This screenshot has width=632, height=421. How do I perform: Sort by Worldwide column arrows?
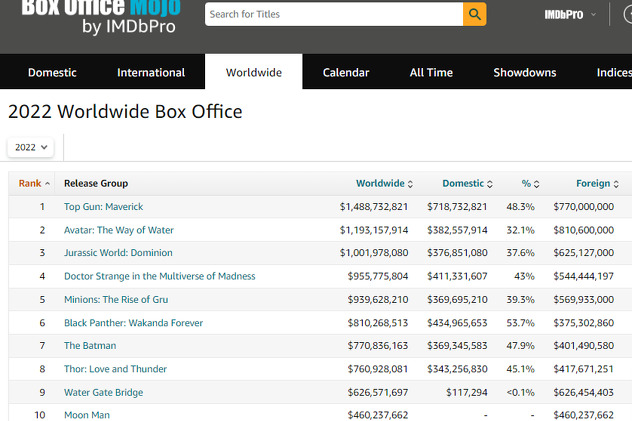pyautogui.click(x=410, y=184)
